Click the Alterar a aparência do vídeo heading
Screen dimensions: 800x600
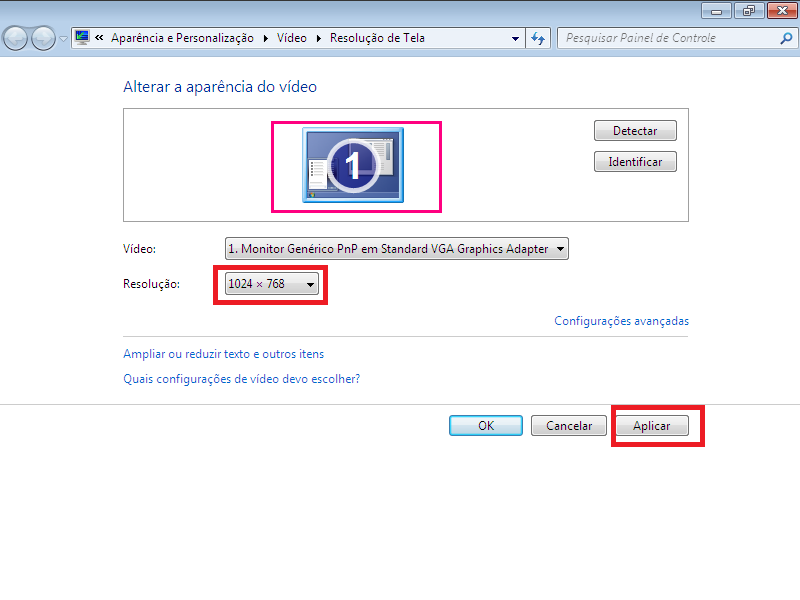pos(220,87)
